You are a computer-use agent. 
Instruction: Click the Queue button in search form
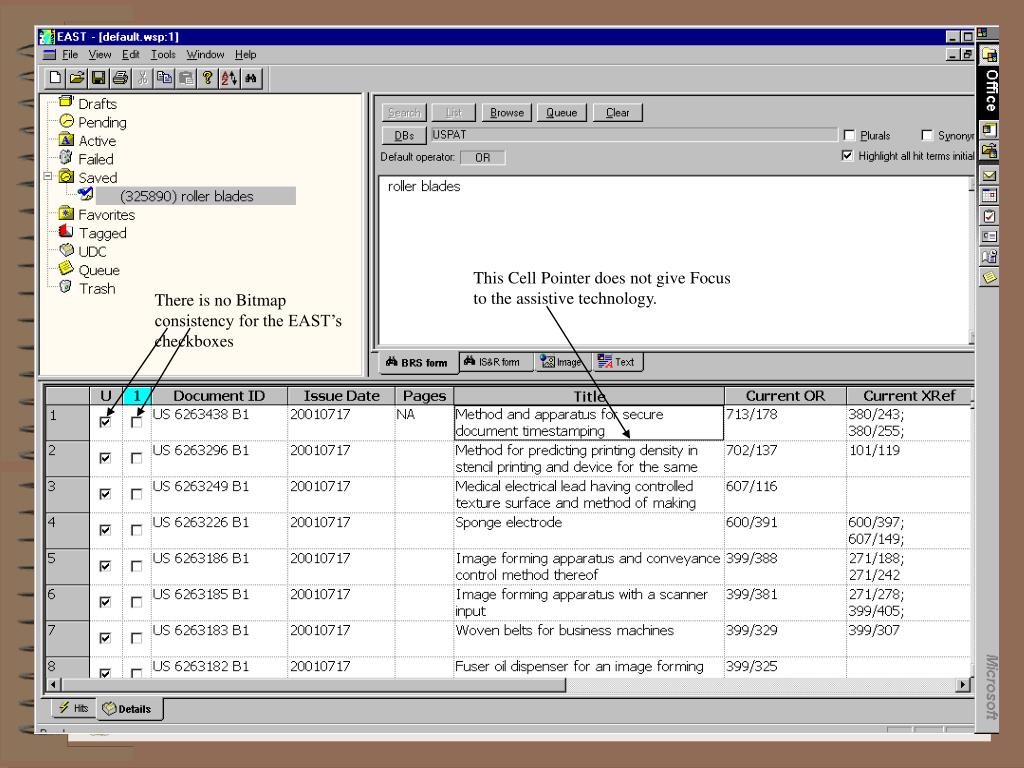click(562, 112)
